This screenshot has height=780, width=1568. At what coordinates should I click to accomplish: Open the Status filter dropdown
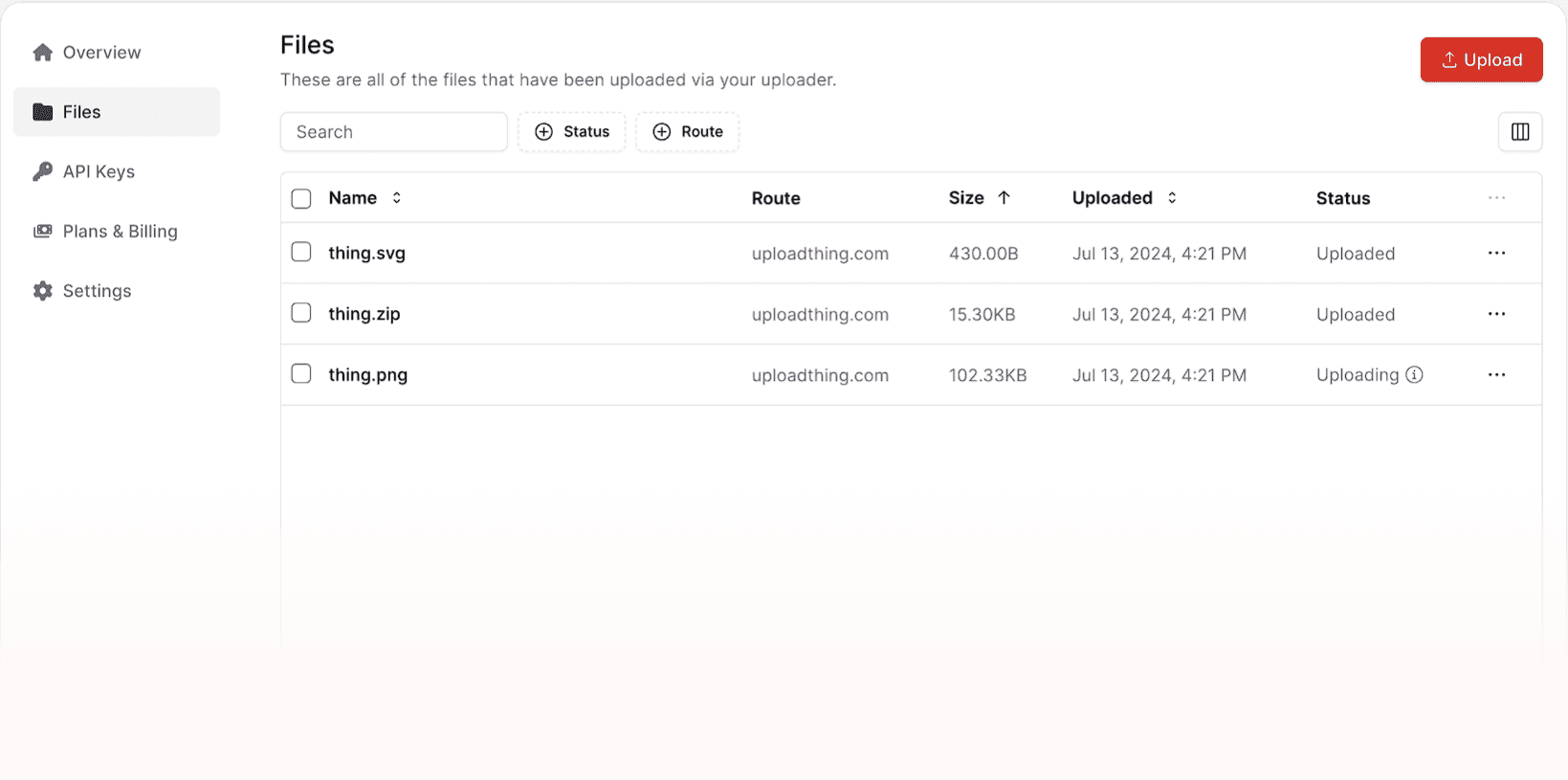point(572,132)
